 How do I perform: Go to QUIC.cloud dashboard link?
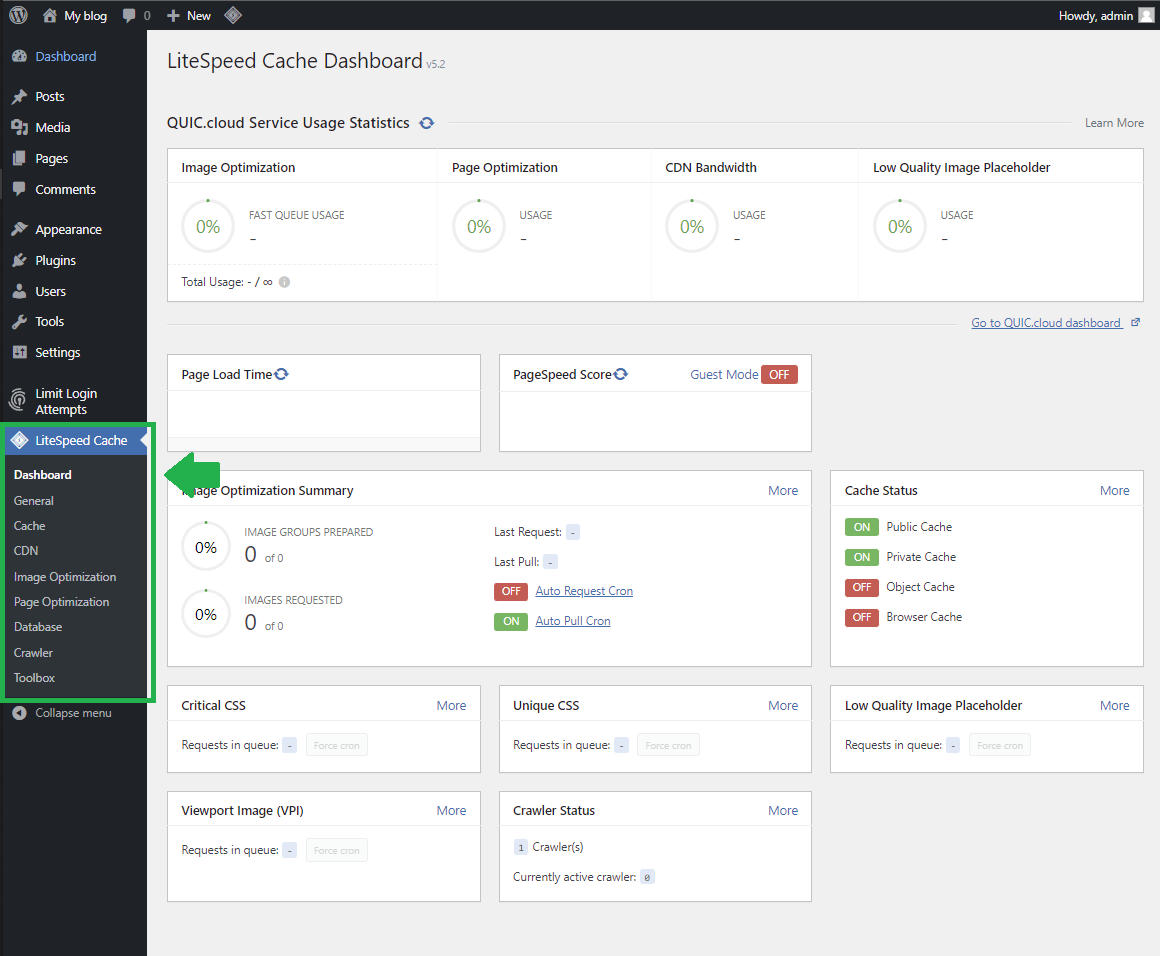[1046, 323]
